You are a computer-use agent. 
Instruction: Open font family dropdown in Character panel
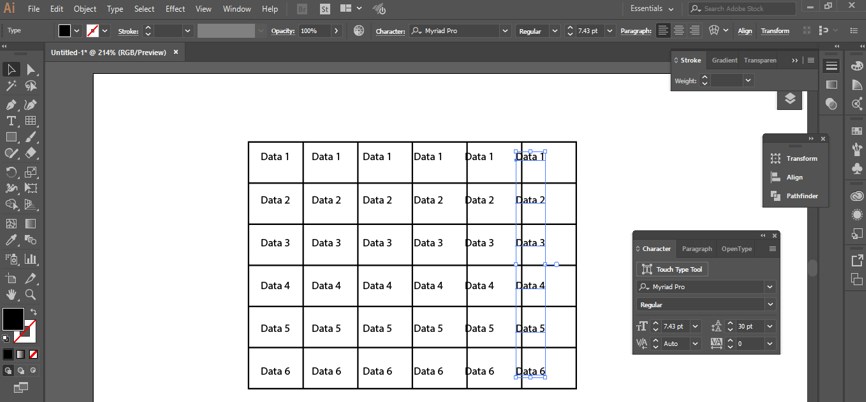pyautogui.click(x=770, y=287)
